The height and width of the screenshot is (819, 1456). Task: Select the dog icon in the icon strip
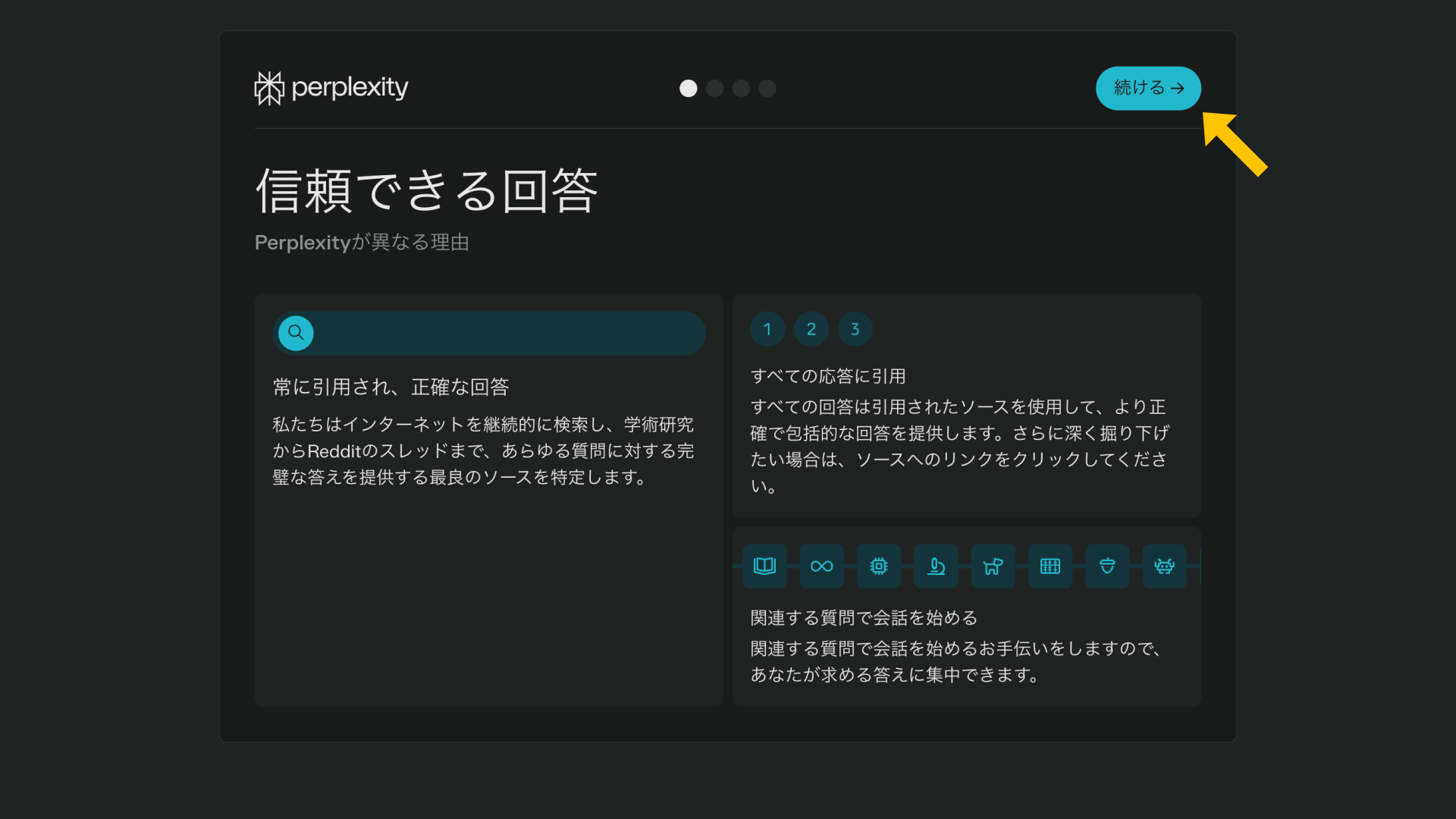coord(993,566)
